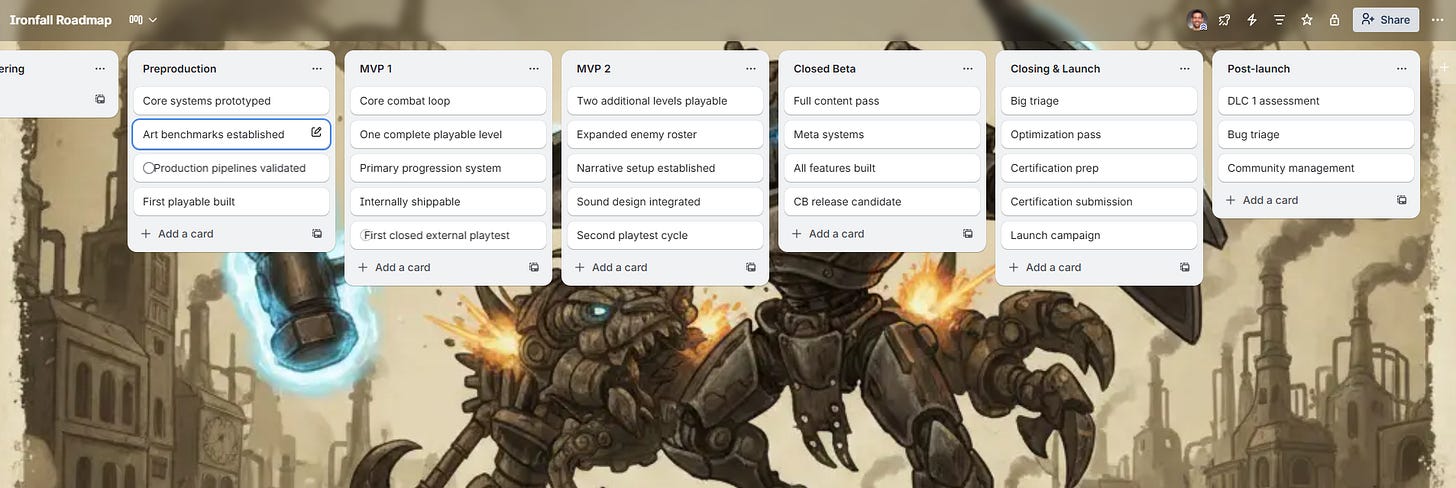Screen dimensions: 1456x488
Task: Open the 'Expanded enemy roster' card
Action: pyautogui.click(x=665, y=135)
